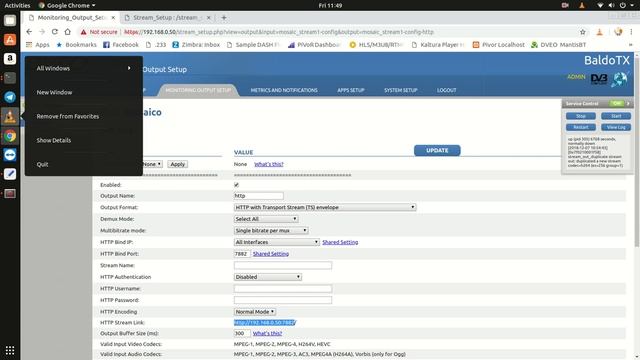Open the Amazon launcher in the dock
The width and height of the screenshot is (640, 360).
click(x=10, y=59)
